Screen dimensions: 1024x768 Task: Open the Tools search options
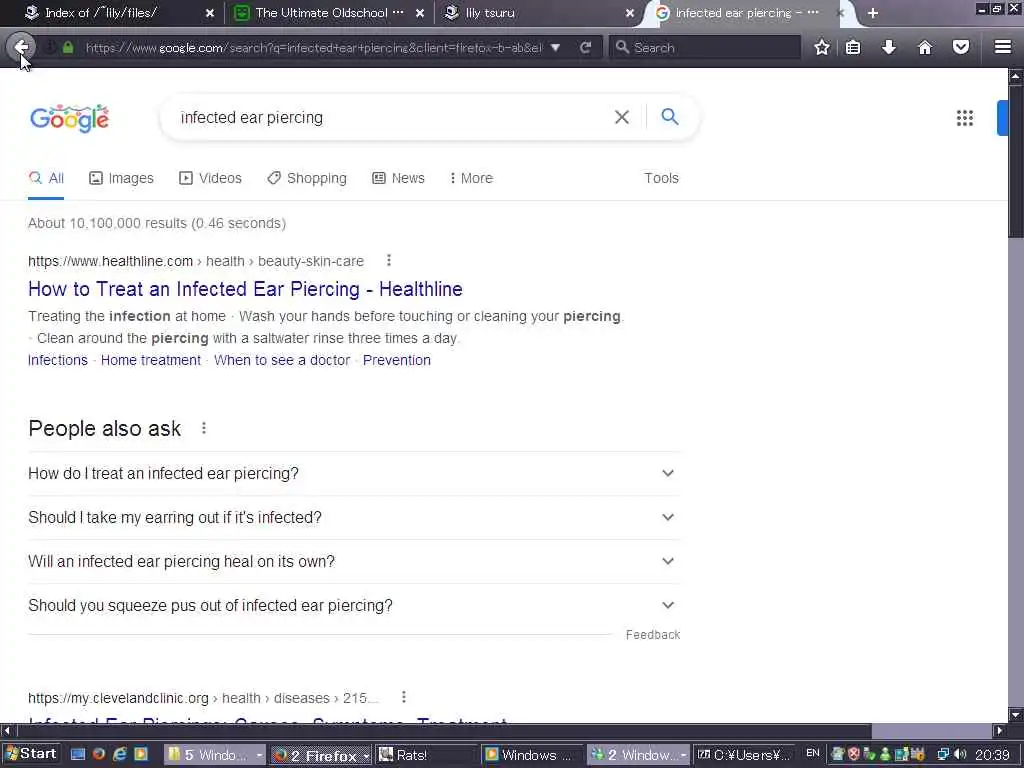[661, 178]
